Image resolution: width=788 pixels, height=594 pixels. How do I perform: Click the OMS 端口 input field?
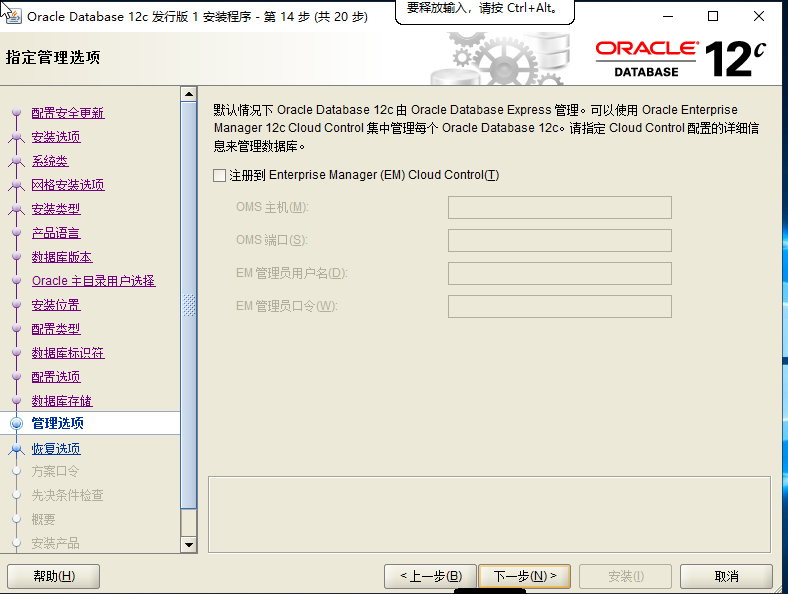click(x=560, y=241)
